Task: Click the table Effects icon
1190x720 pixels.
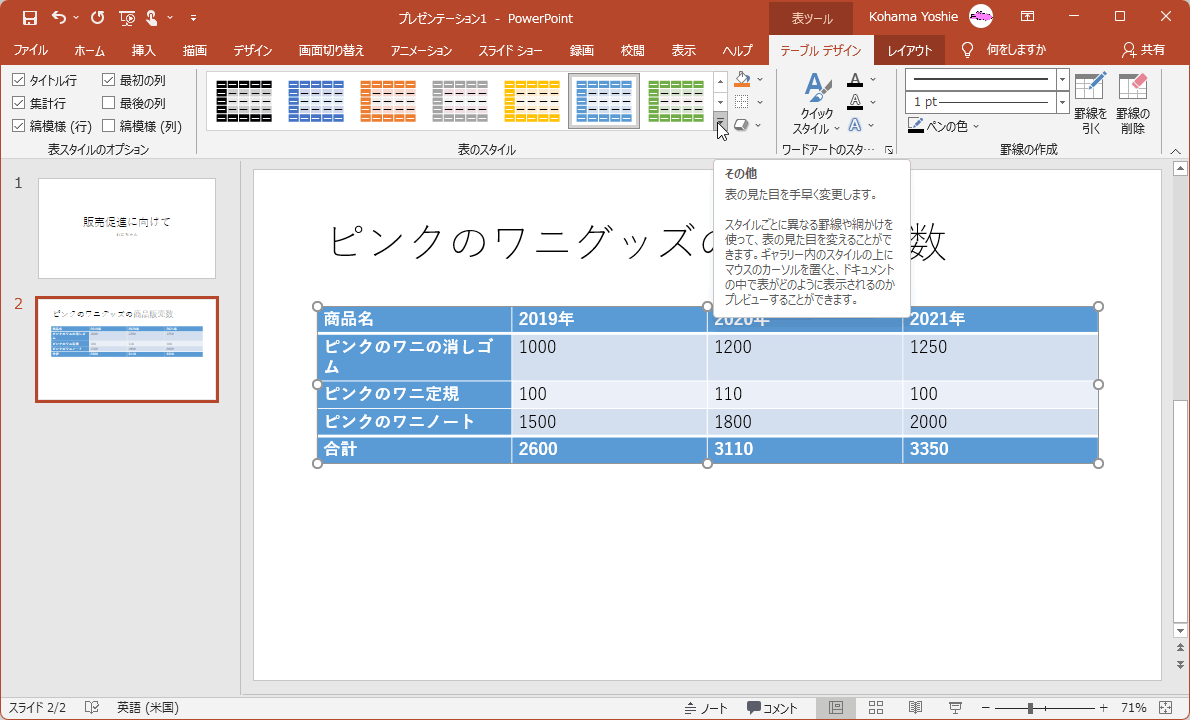Action: point(742,124)
